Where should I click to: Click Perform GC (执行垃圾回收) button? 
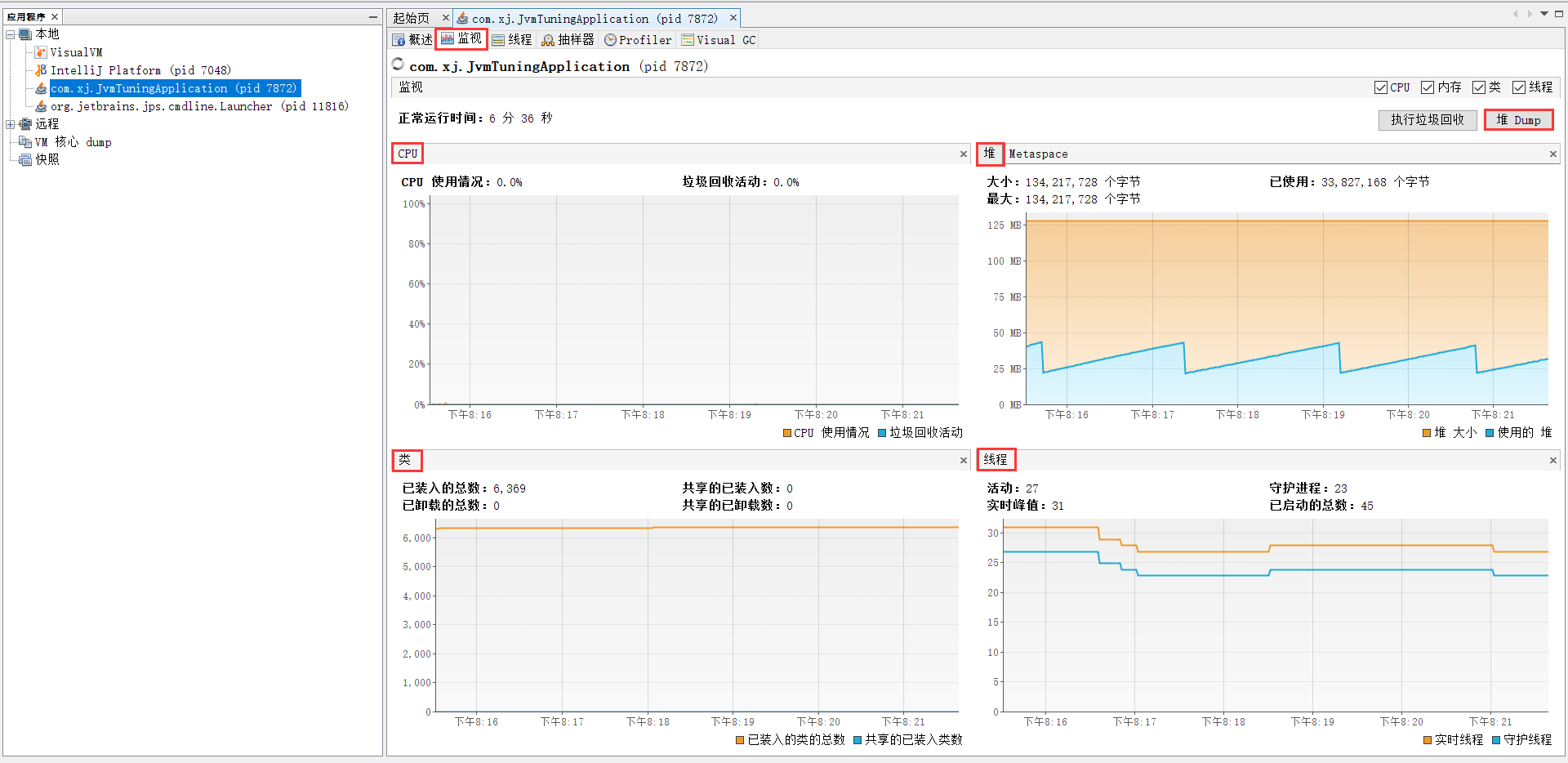click(1428, 120)
